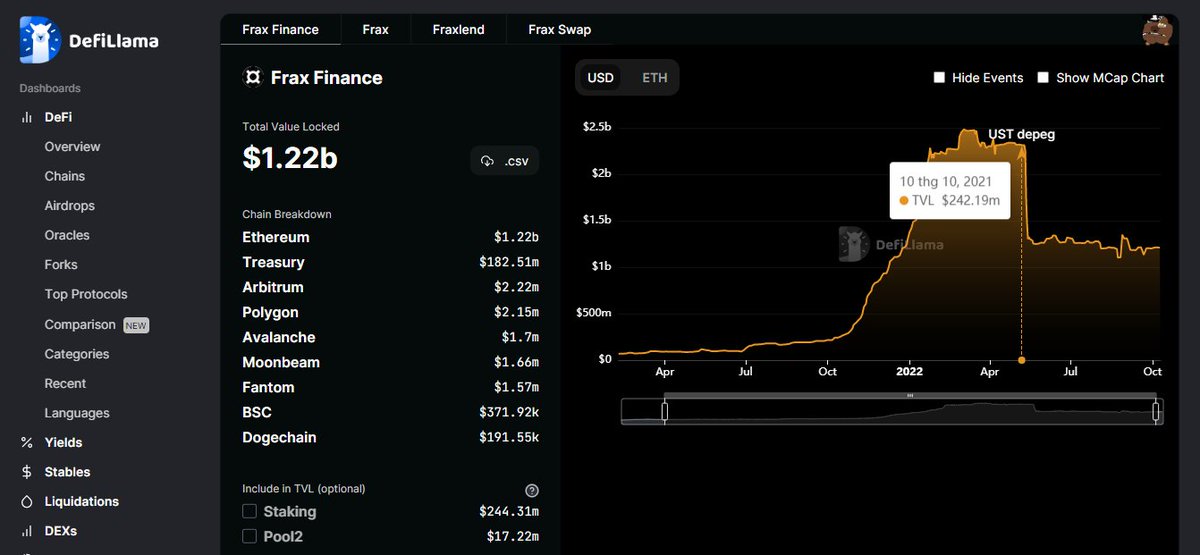
Task: Click the Dogechain row
Action: coord(390,437)
